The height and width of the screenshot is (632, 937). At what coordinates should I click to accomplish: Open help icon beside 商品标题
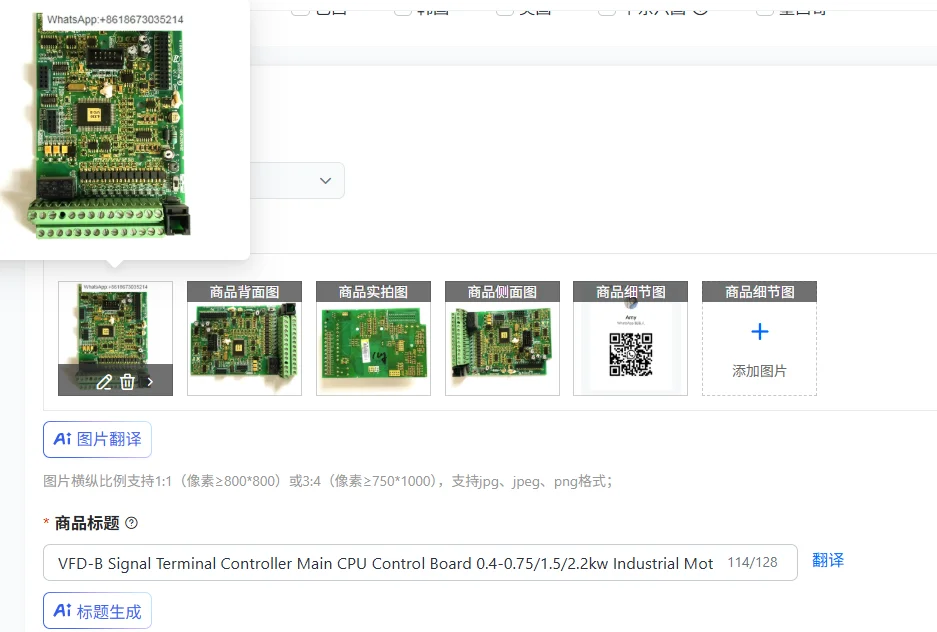pos(131,523)
